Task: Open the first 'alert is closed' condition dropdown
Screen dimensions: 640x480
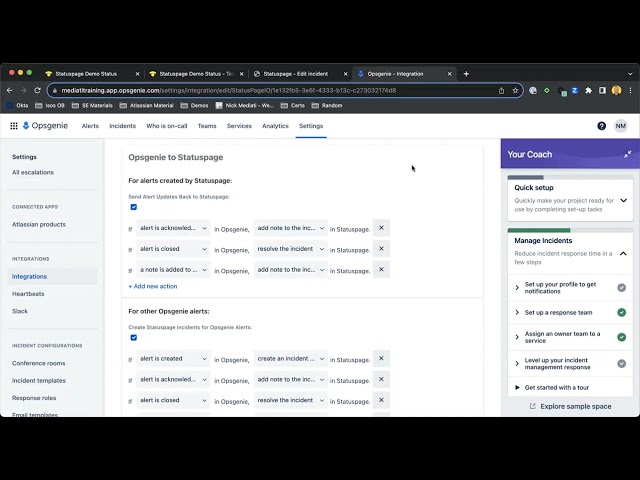Action: [x=173, y=249]
